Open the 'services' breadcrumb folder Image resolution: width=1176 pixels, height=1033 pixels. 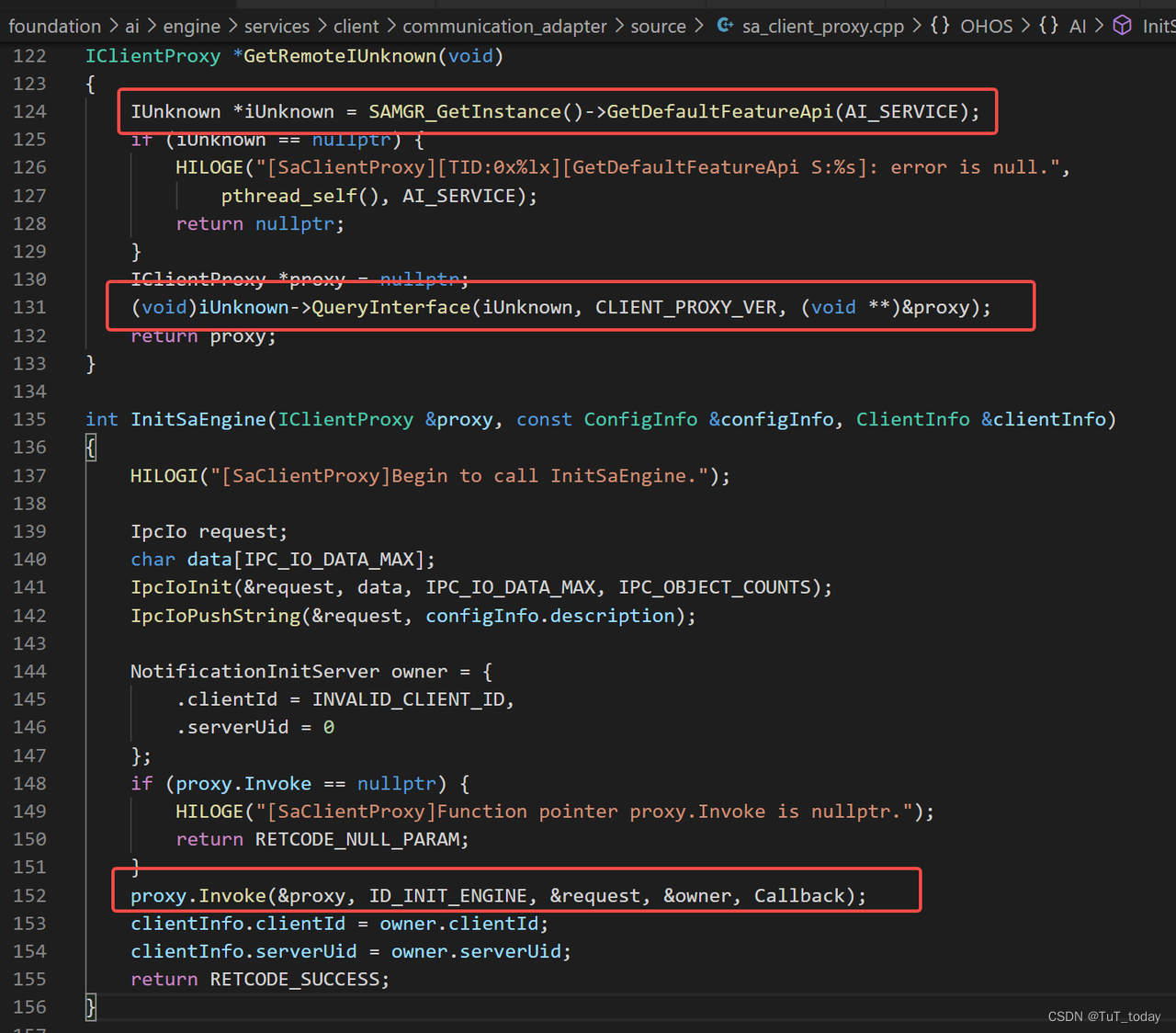point(277,27)
